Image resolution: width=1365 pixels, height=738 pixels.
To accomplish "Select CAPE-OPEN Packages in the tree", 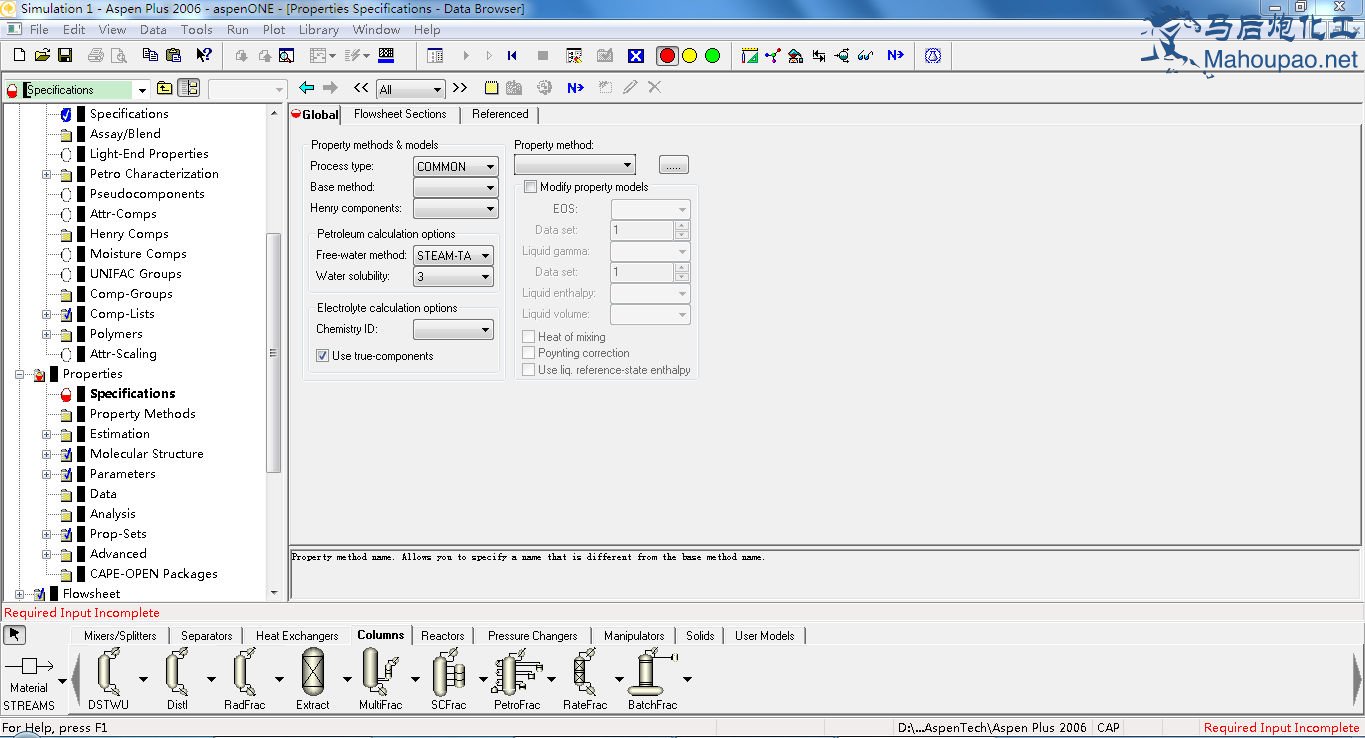I will pyautogui.click(x=154, y=574).
